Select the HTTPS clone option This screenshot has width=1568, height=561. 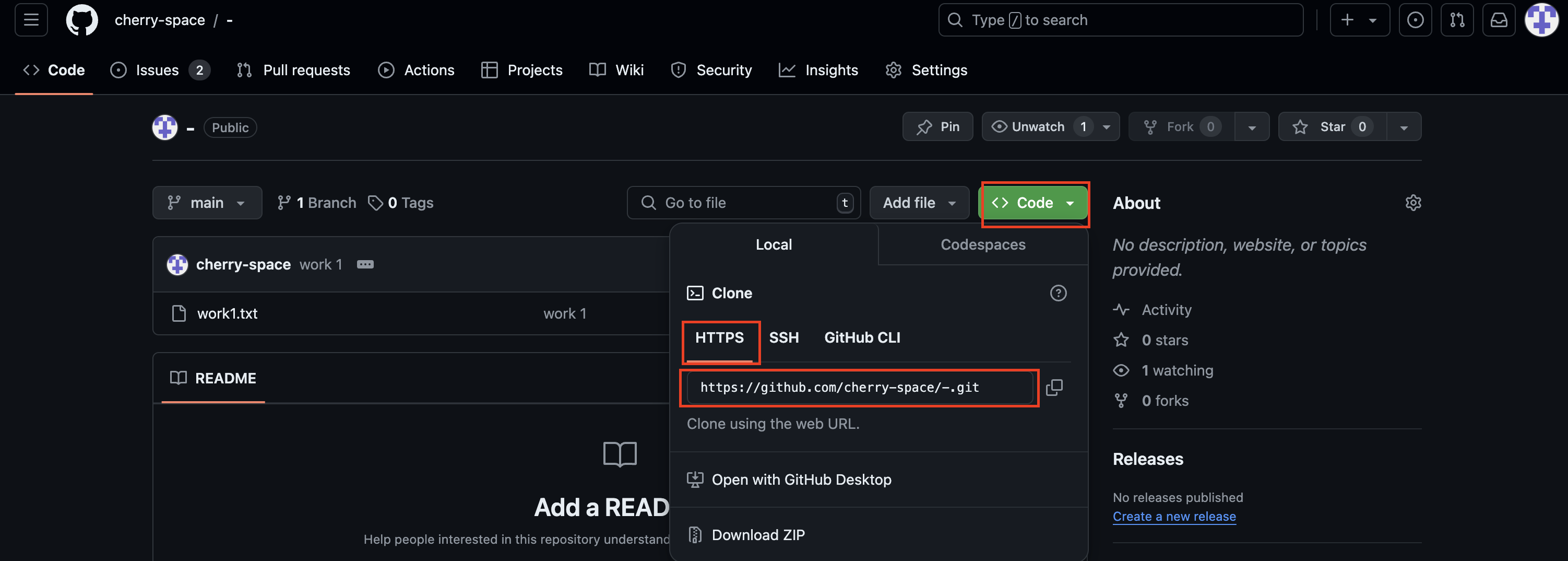[719, 337]
